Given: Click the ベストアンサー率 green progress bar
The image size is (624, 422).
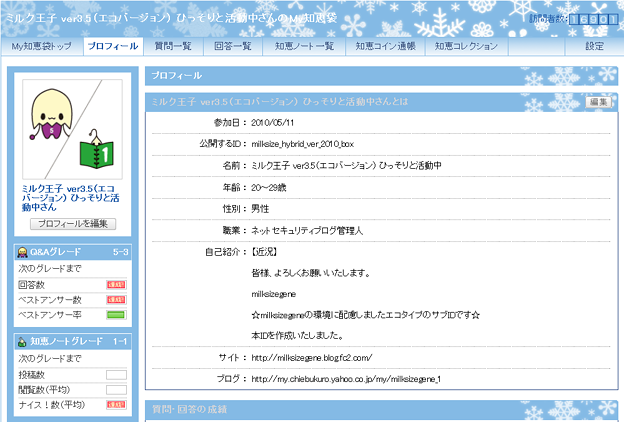Looking at the screenshot, I should [x=116, y=315].
